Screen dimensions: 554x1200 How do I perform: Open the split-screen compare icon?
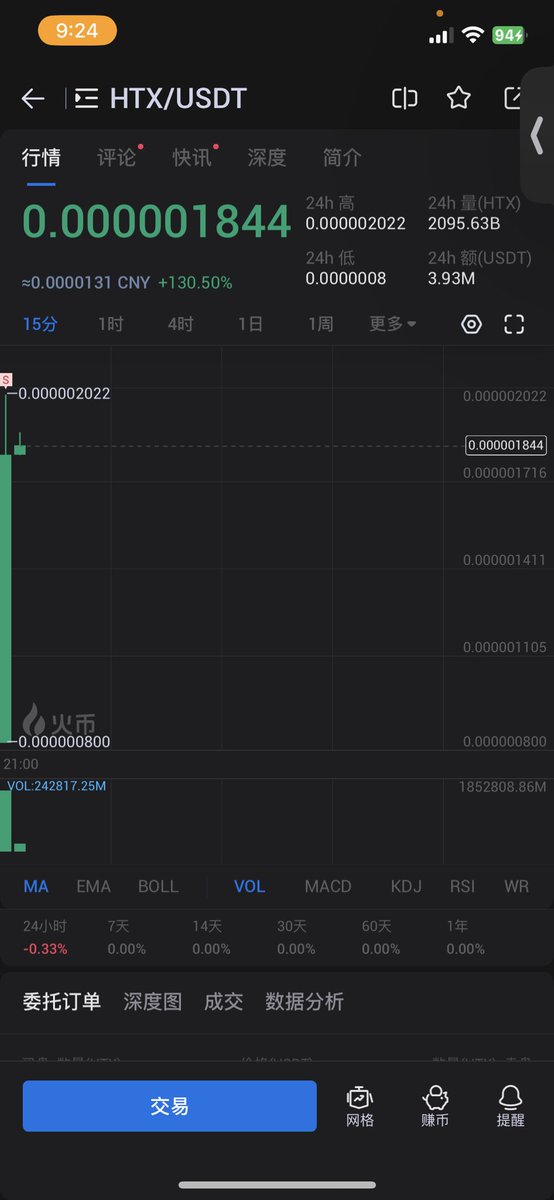click(404, 98)
